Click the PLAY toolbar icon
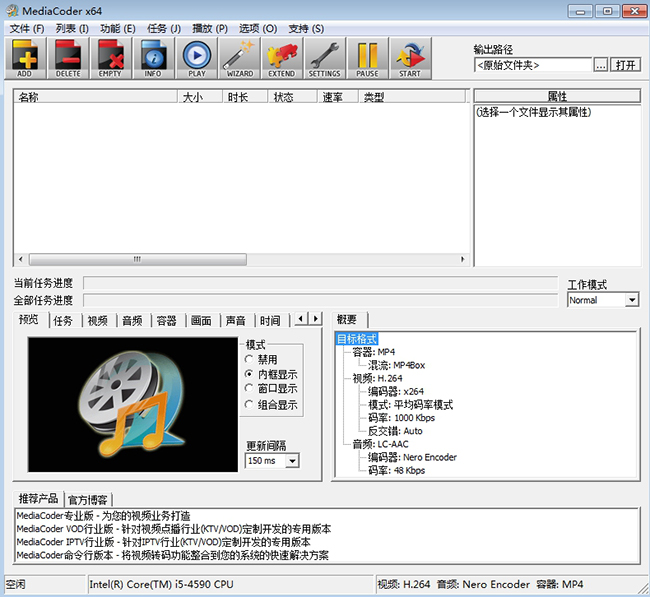The width and height of the screenshot is (650, 597). [196, 58]
